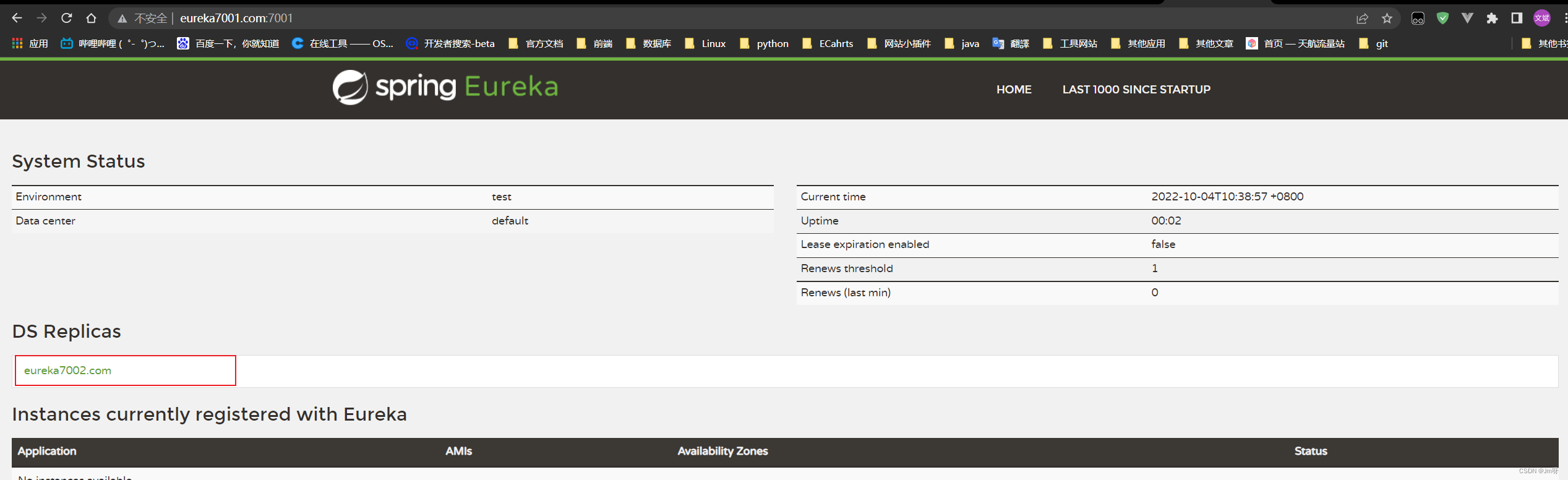Open the 开发者搜索-beta bookmark

point(450,43)
